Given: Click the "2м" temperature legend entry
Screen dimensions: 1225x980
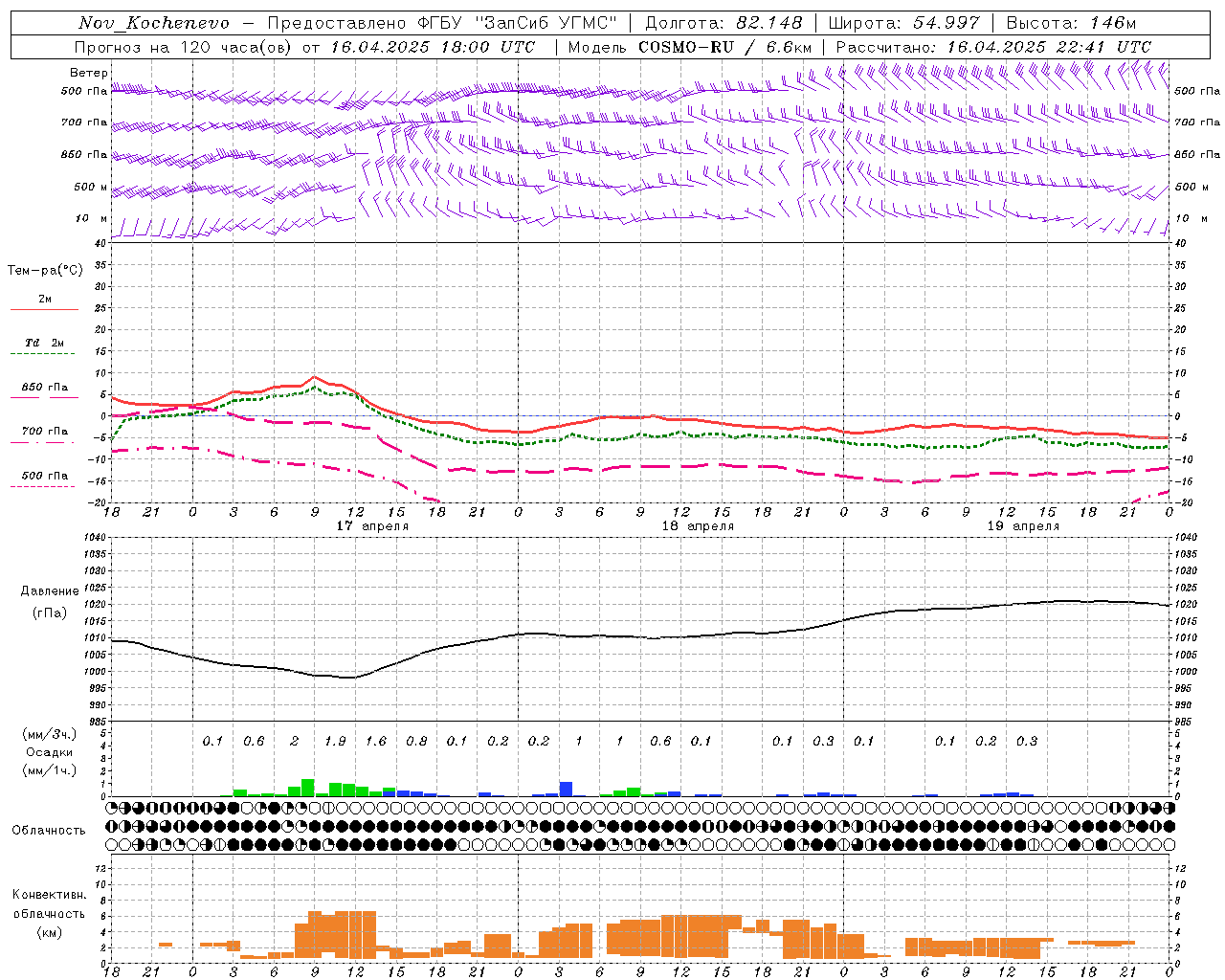Looking at the screenshot, I should click(45, 300).
